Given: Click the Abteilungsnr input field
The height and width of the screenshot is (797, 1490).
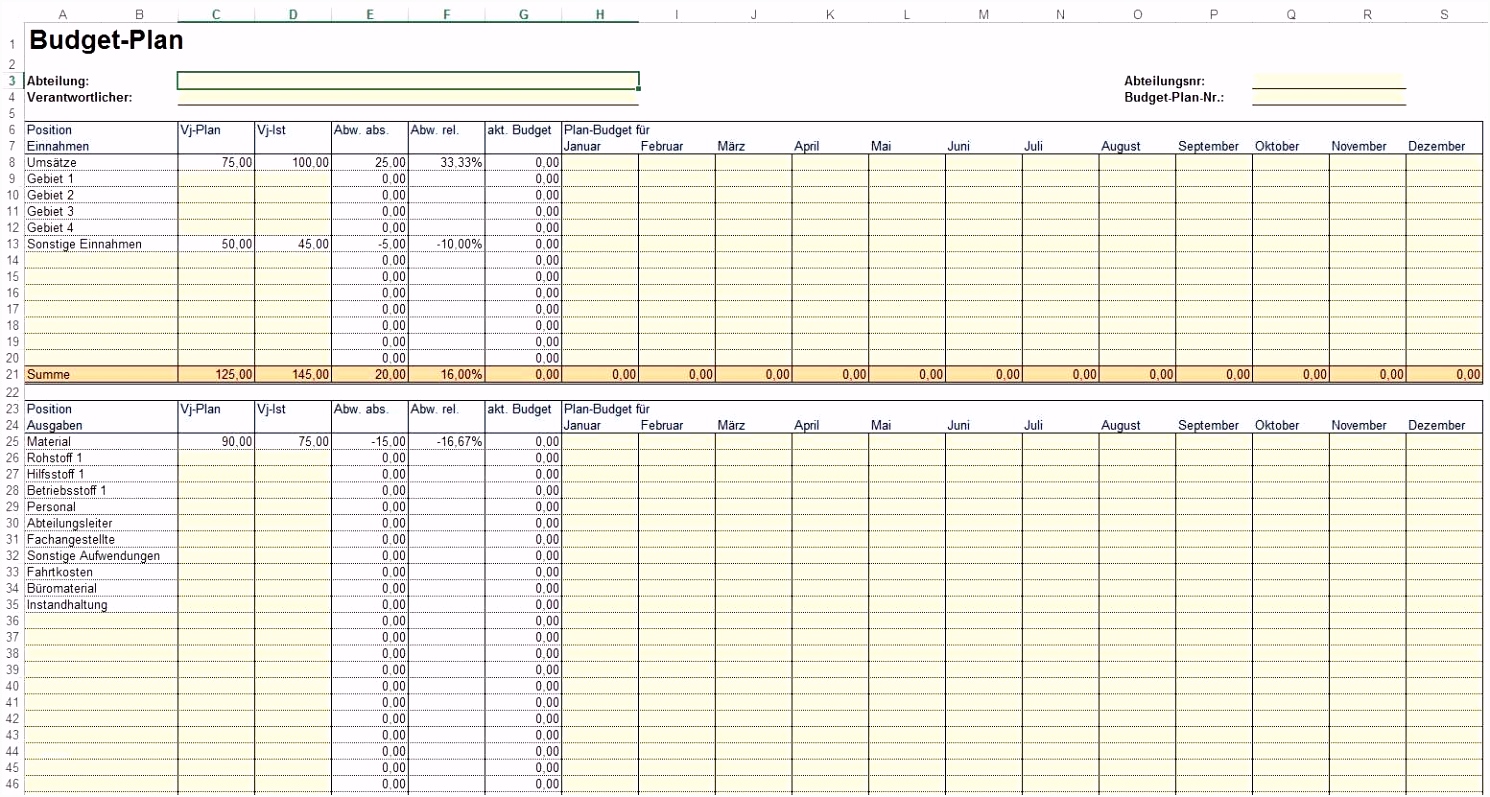Looking at the screenshot, I should pyautogui.click(x=1329, y=81).
